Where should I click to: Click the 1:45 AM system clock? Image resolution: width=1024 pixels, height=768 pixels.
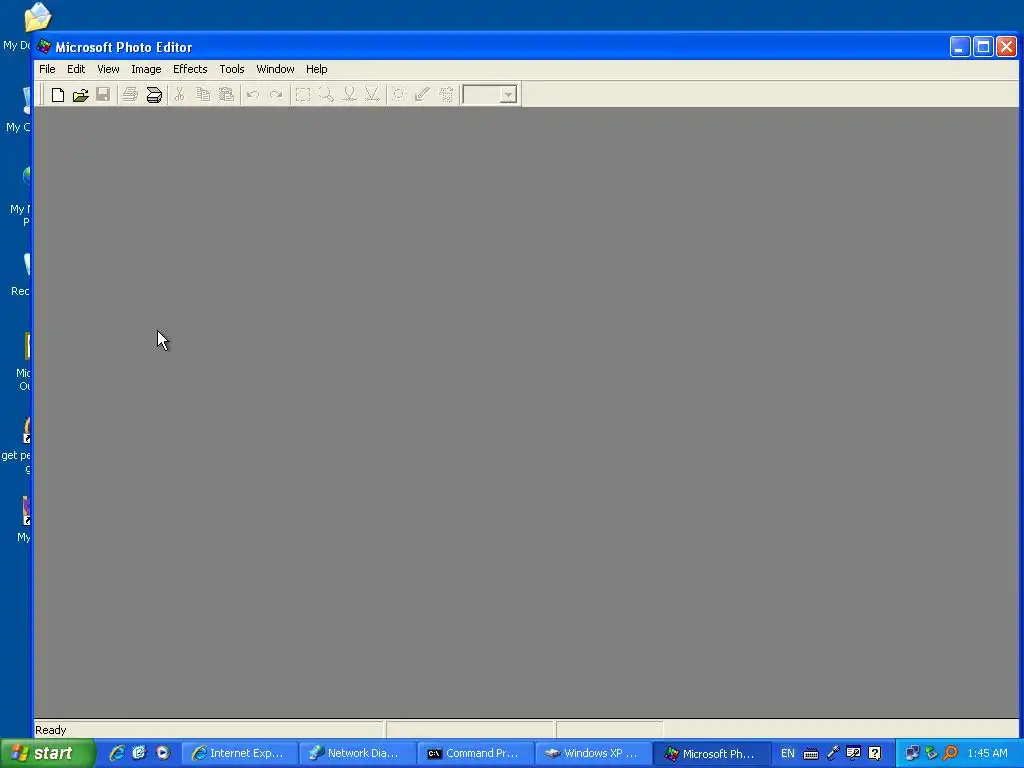987,754
